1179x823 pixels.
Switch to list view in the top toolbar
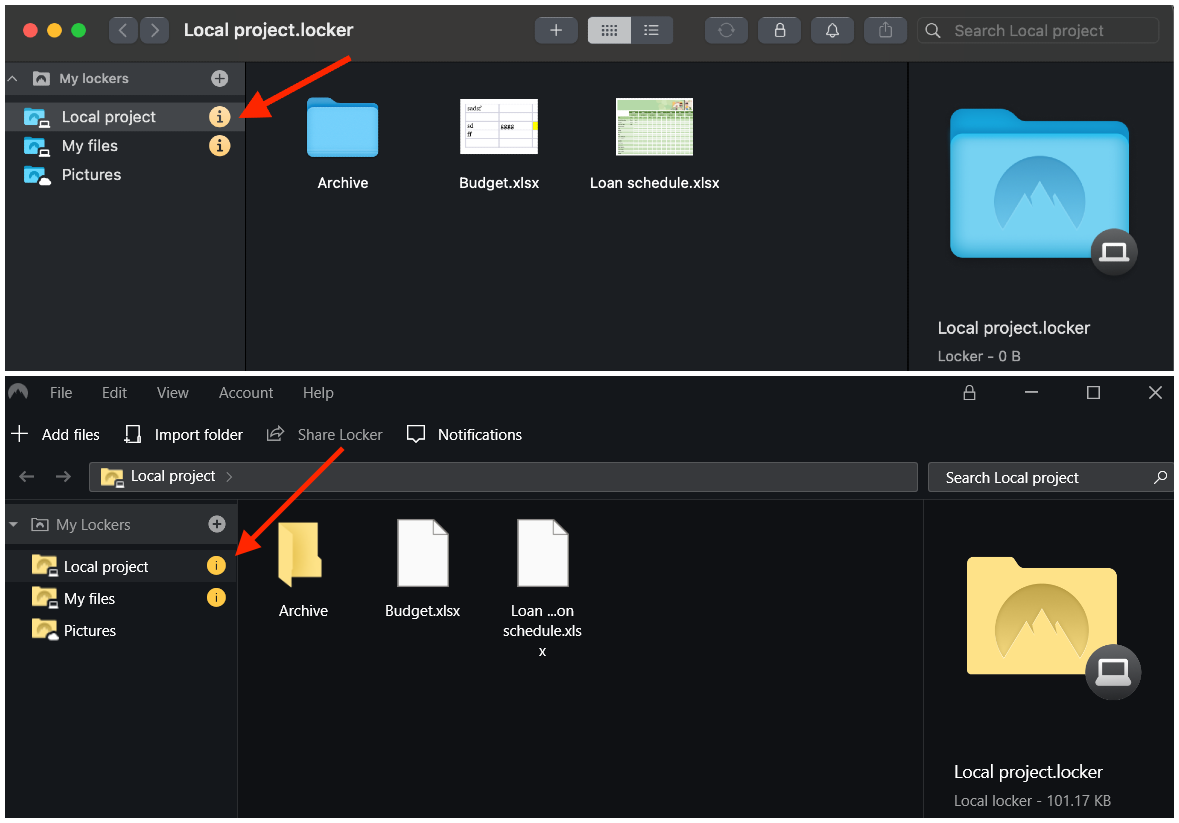[652, 30]
